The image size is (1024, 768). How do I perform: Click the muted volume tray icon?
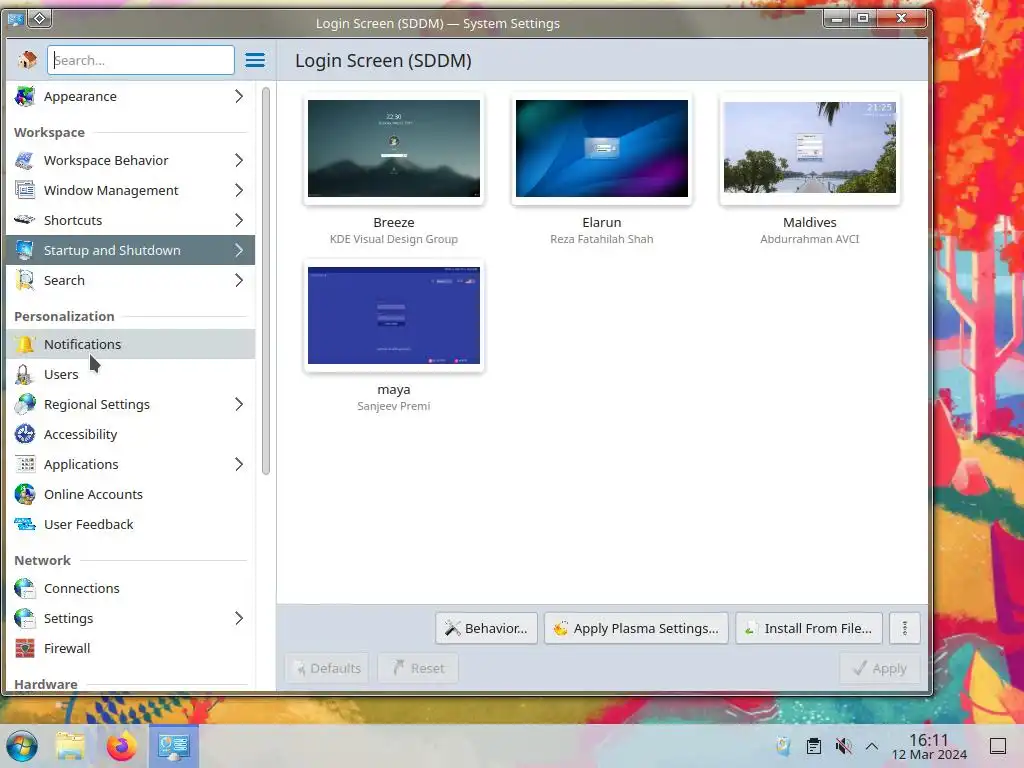click(x=843, y=746)
